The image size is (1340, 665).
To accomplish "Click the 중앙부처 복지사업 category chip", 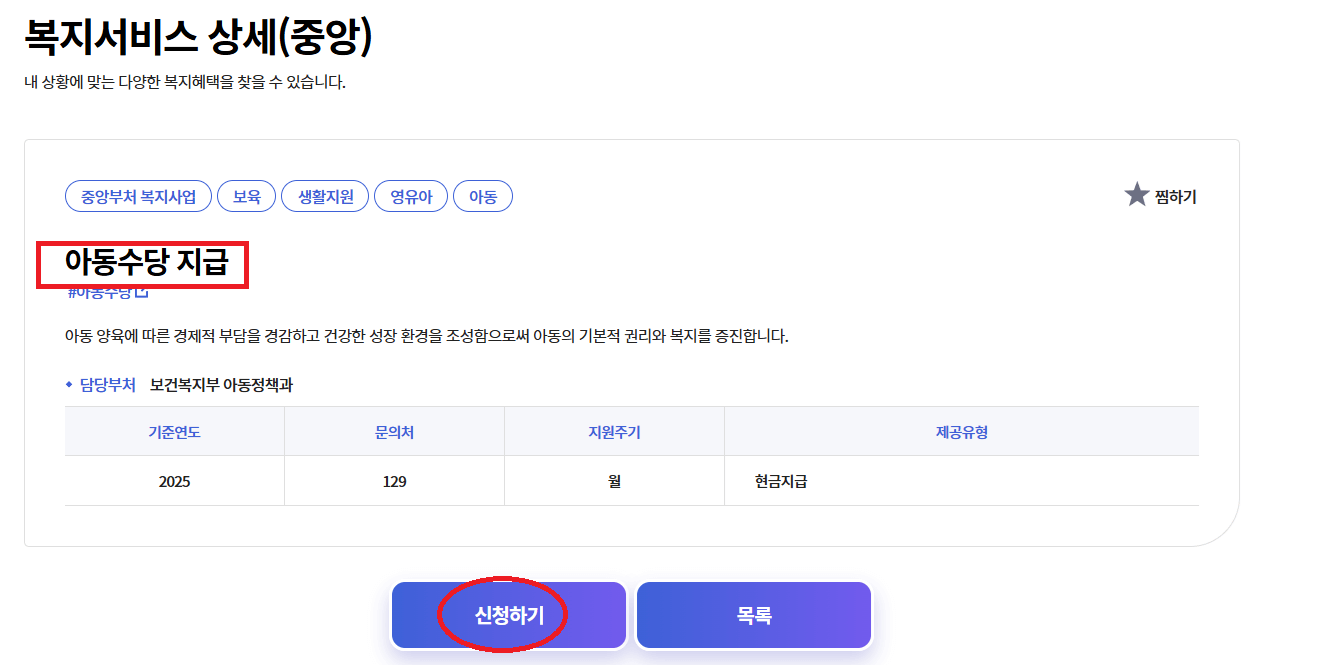I will tap(137, 196).
